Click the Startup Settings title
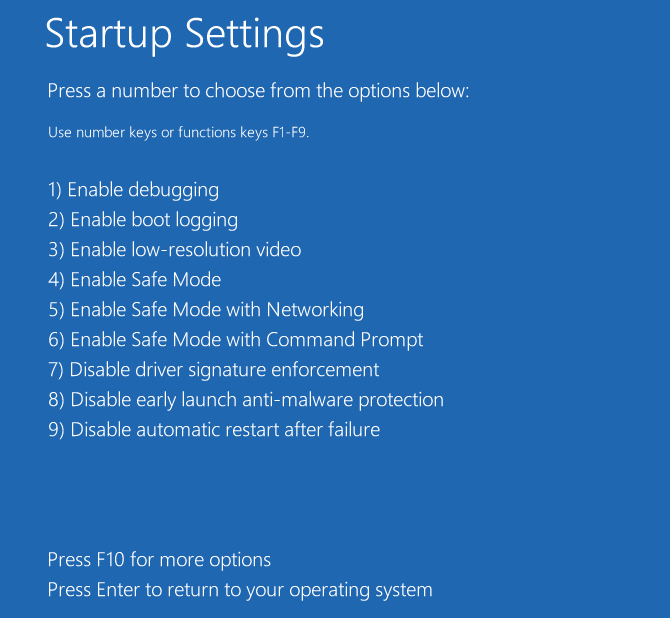Image resolution: width=670 pixels, height=618 pixels. pyautogui.click(x=185, y=35)
